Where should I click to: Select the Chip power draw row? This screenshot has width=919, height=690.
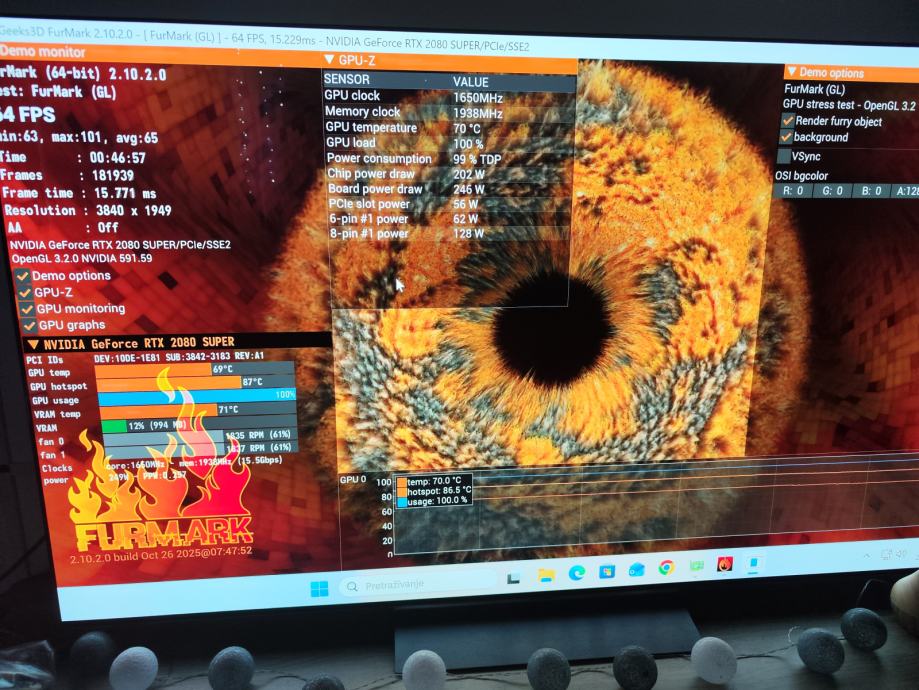[x=450, y=174]
